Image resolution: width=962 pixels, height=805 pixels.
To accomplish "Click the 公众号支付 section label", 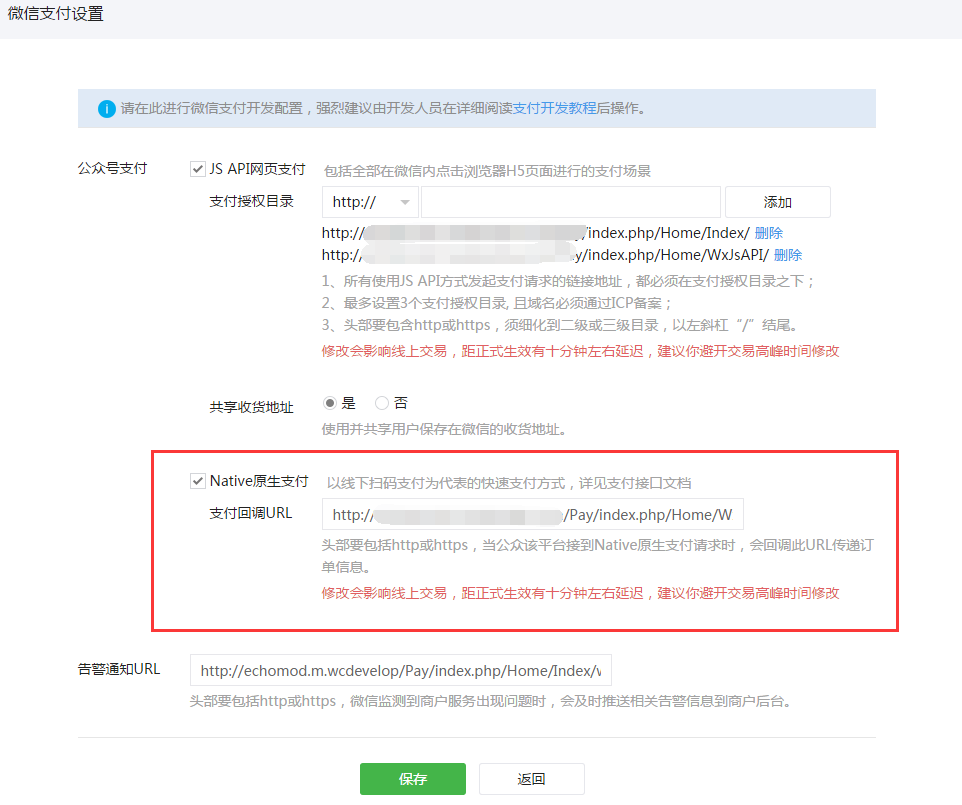I will [112, 168].
